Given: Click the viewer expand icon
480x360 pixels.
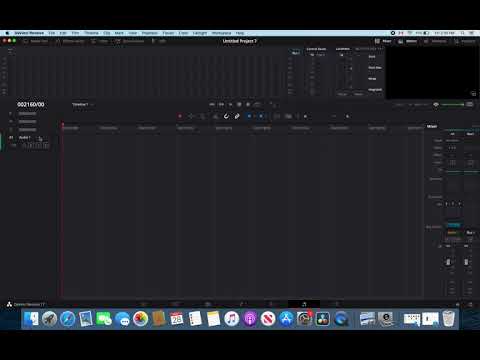Looking at the screenshot, I should [x=473, y=94].
